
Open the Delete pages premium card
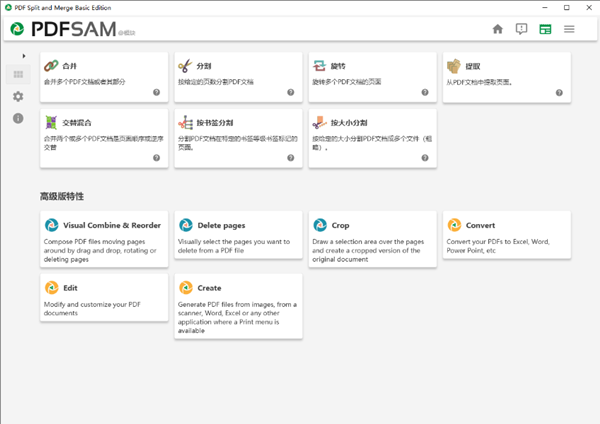(238, 235)
